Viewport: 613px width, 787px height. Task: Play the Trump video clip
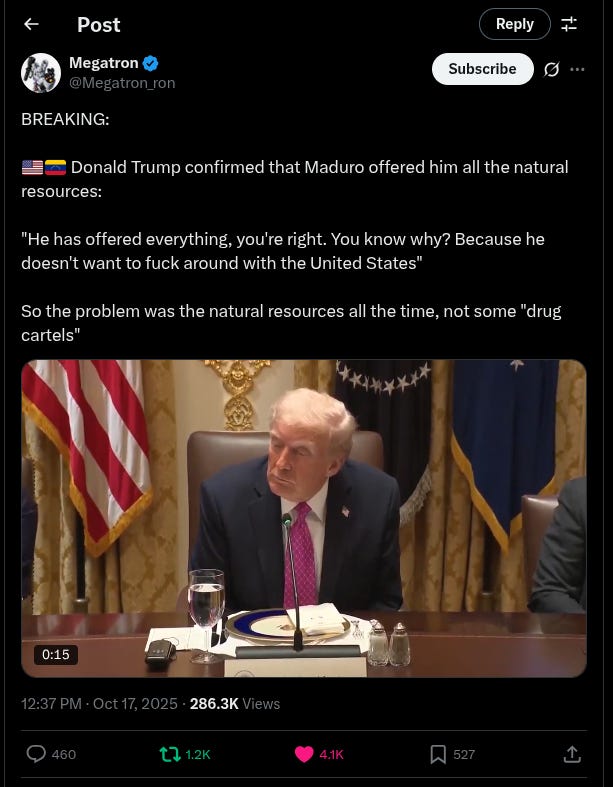point(304,518)
